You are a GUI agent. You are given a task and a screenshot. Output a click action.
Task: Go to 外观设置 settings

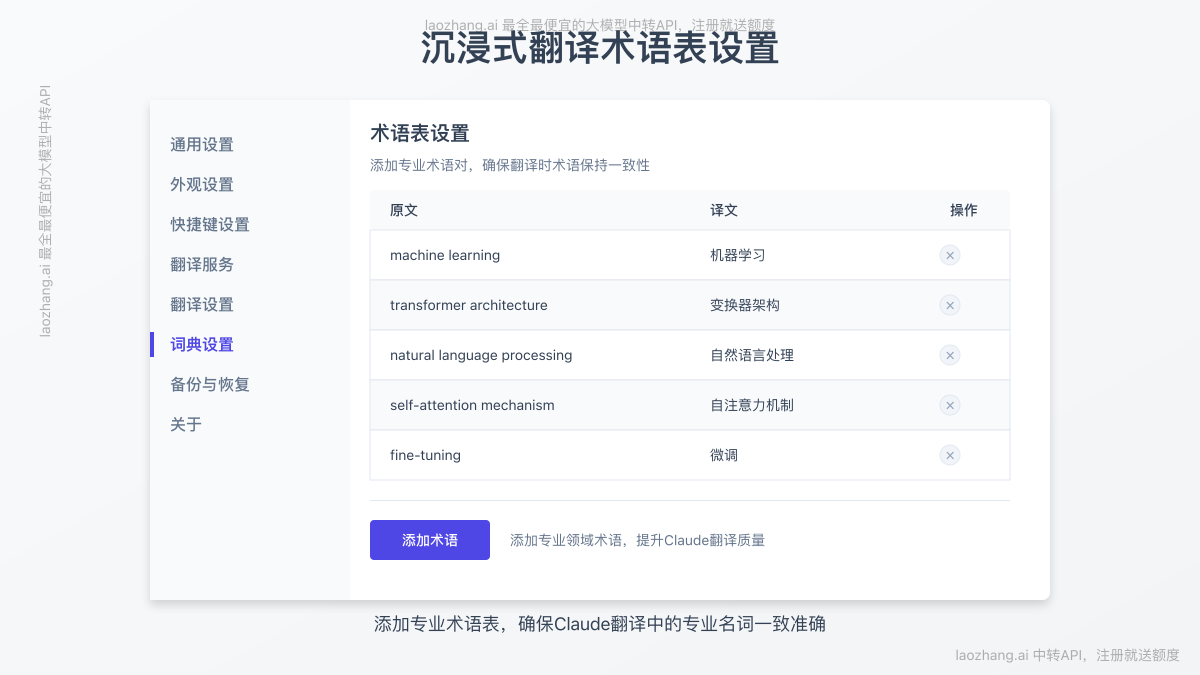pyautogui.click(x=202, y=184)
